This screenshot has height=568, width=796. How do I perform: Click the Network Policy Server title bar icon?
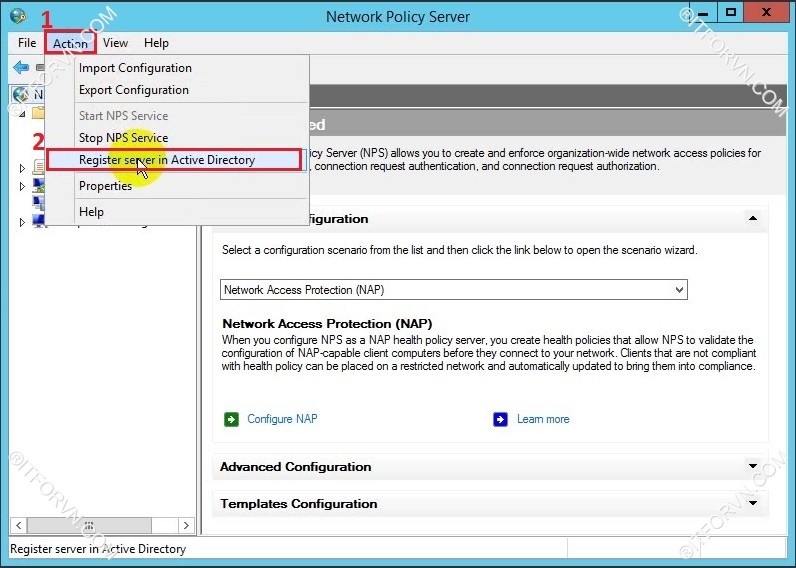[18, 16]
